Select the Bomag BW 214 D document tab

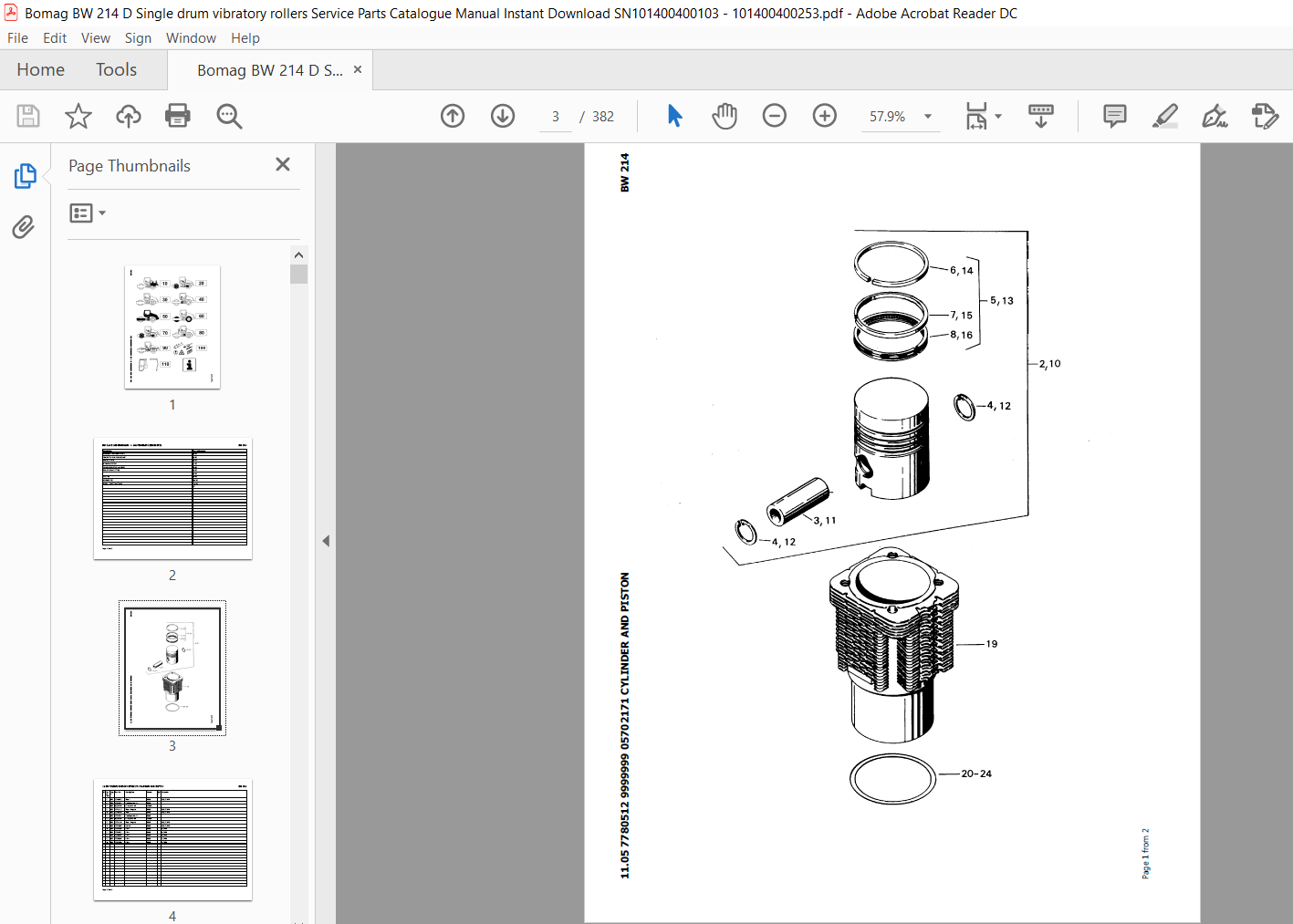[x=270, y=70]
